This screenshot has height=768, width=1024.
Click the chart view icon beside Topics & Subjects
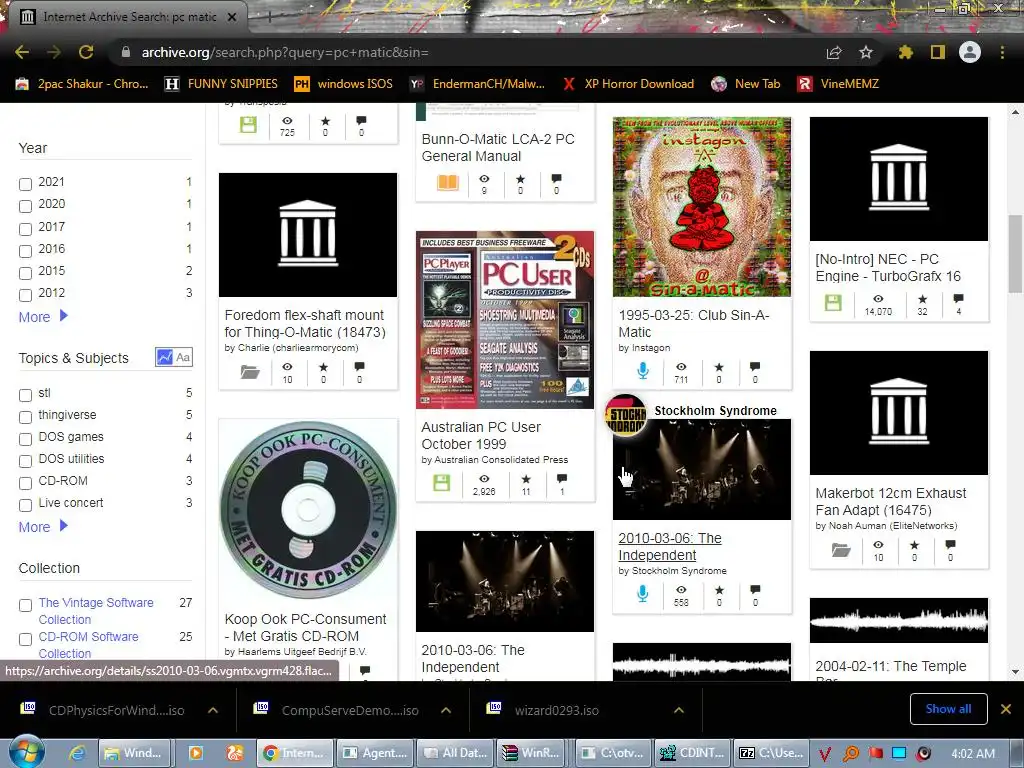[165, 357]
